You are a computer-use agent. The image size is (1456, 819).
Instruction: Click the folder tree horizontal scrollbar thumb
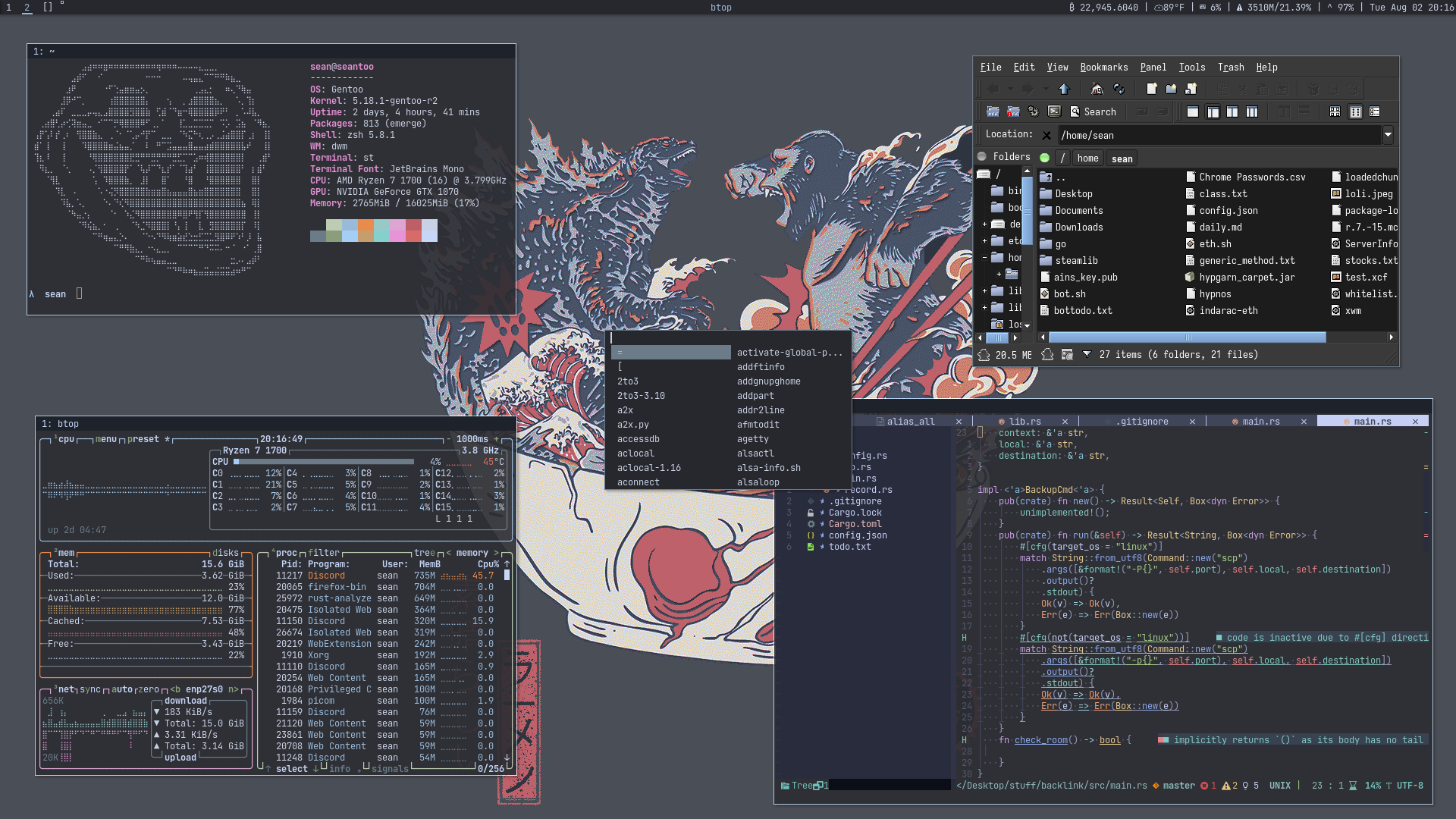pyautogui.click(x=998, y=337)
